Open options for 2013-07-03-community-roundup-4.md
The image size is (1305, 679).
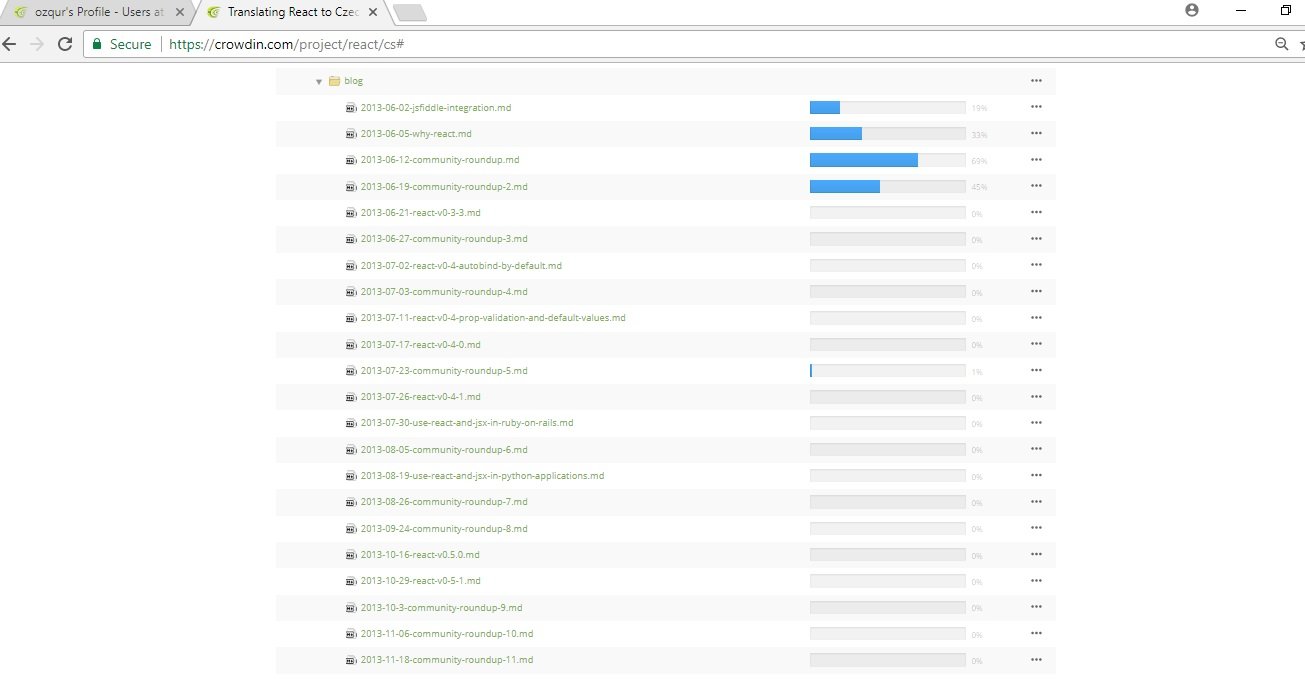(1036, 291)
